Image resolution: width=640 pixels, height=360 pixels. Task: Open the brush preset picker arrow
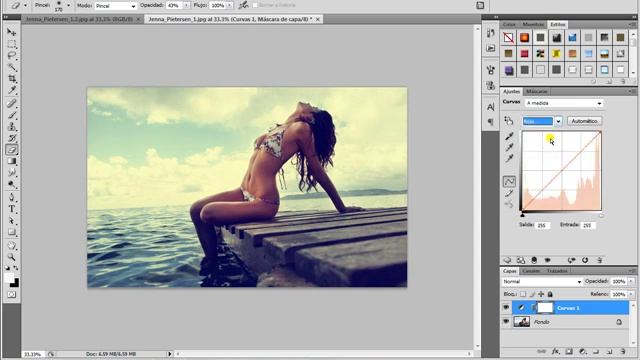tap(68, 5)
